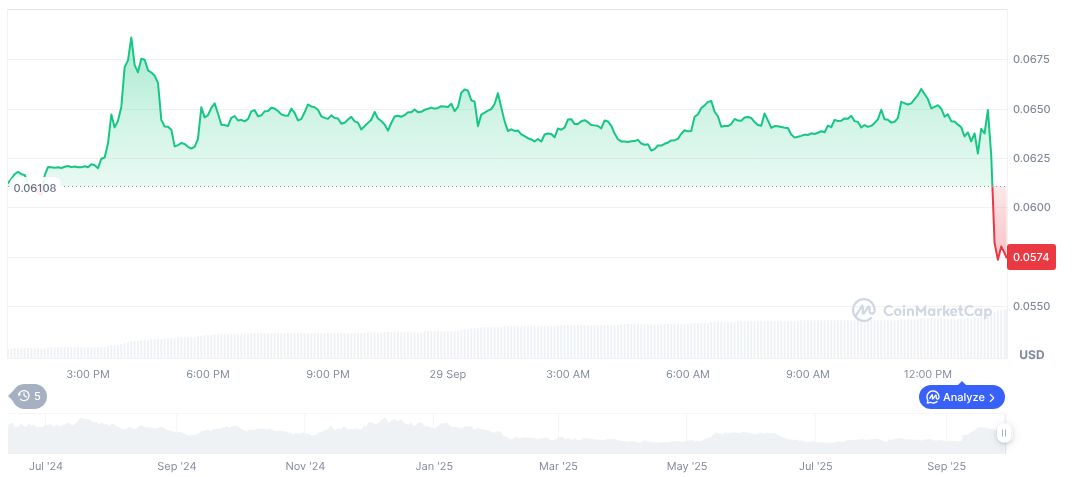
Task: Click May '25 on the navigator timeline
Action: tap(687, 466)
